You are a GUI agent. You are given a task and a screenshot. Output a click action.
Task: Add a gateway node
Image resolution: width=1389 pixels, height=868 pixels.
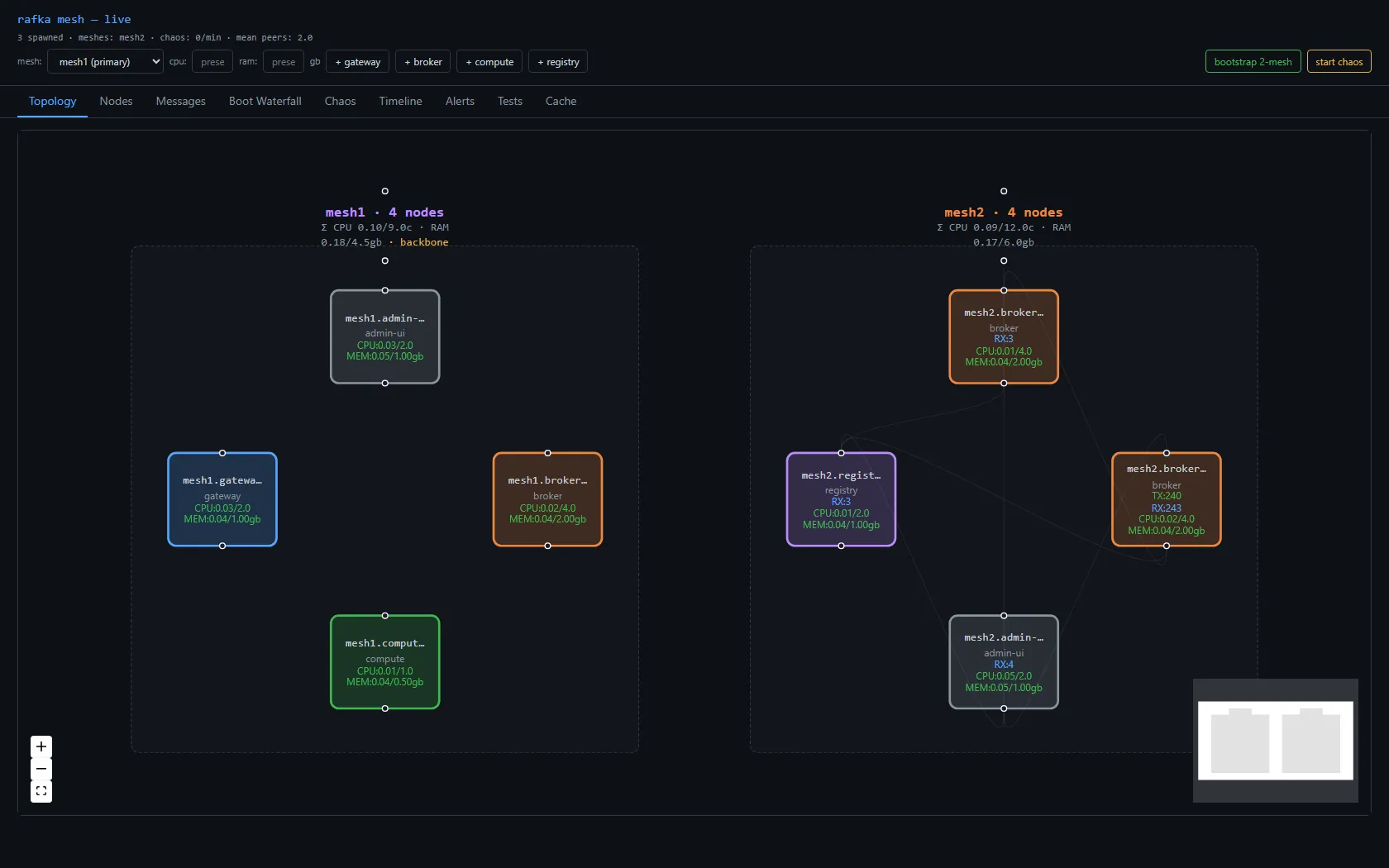tap(358, 61)
